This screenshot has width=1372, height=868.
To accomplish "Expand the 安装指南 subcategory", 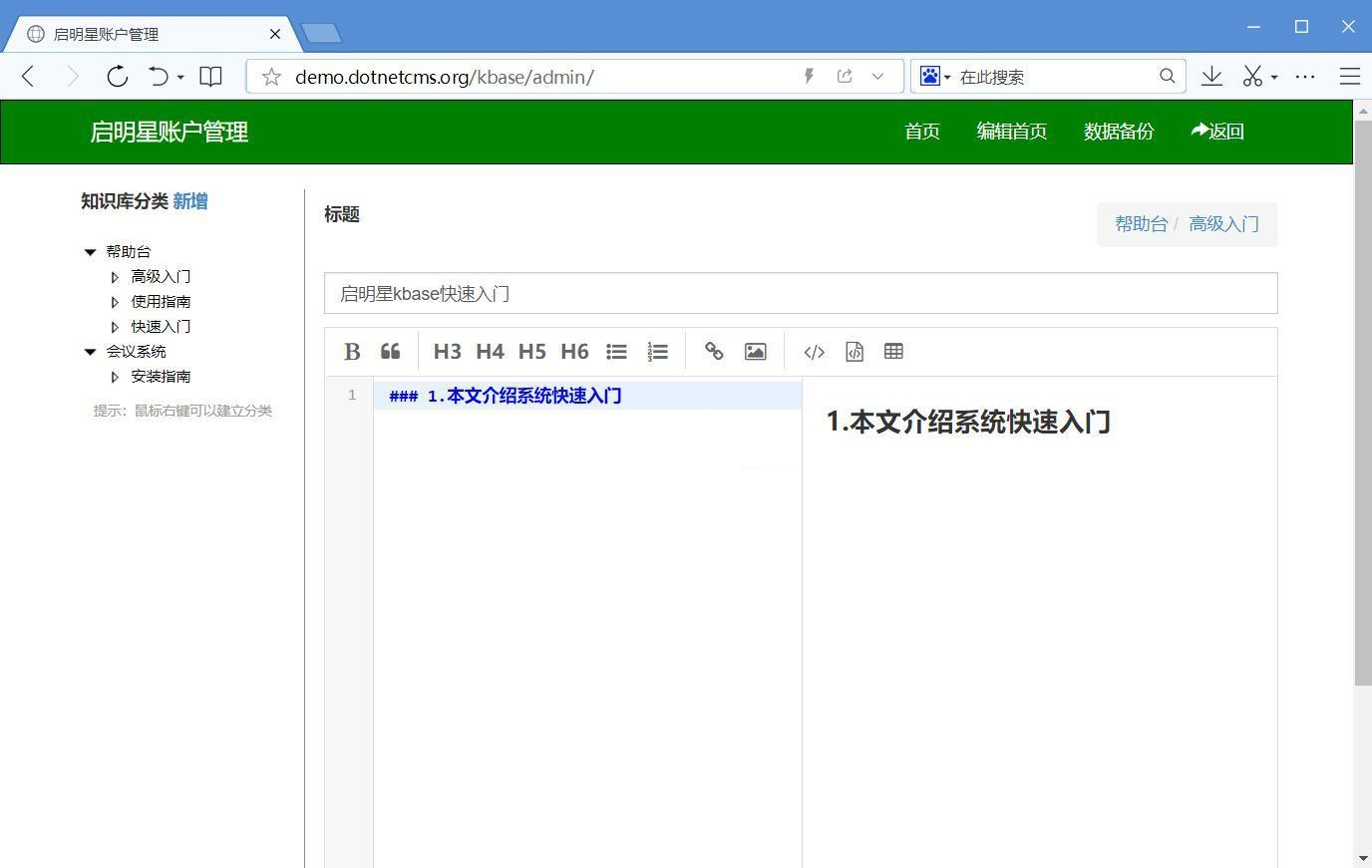I will coord(115,376).
